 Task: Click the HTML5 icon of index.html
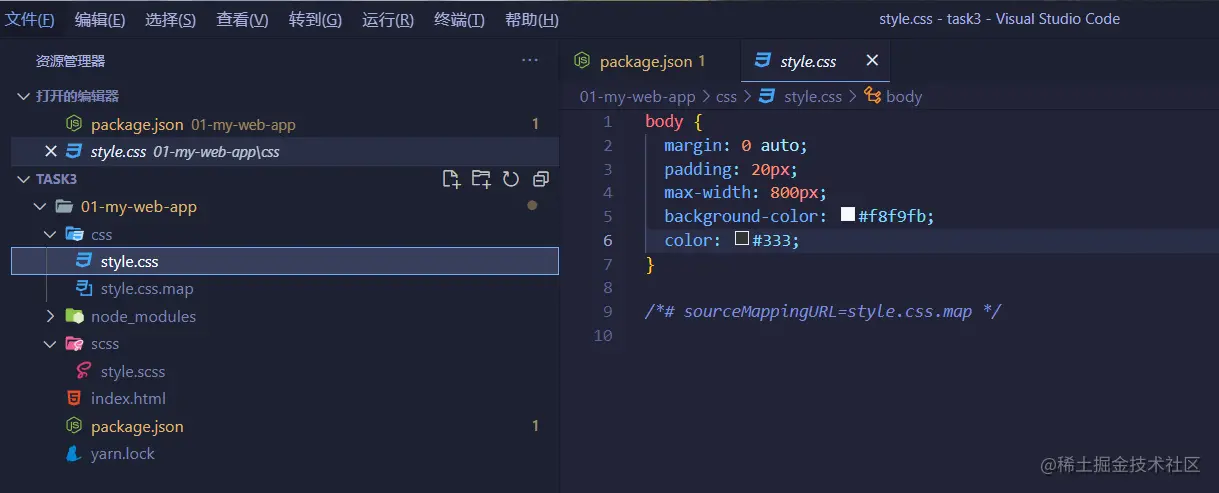pos(73,398)
